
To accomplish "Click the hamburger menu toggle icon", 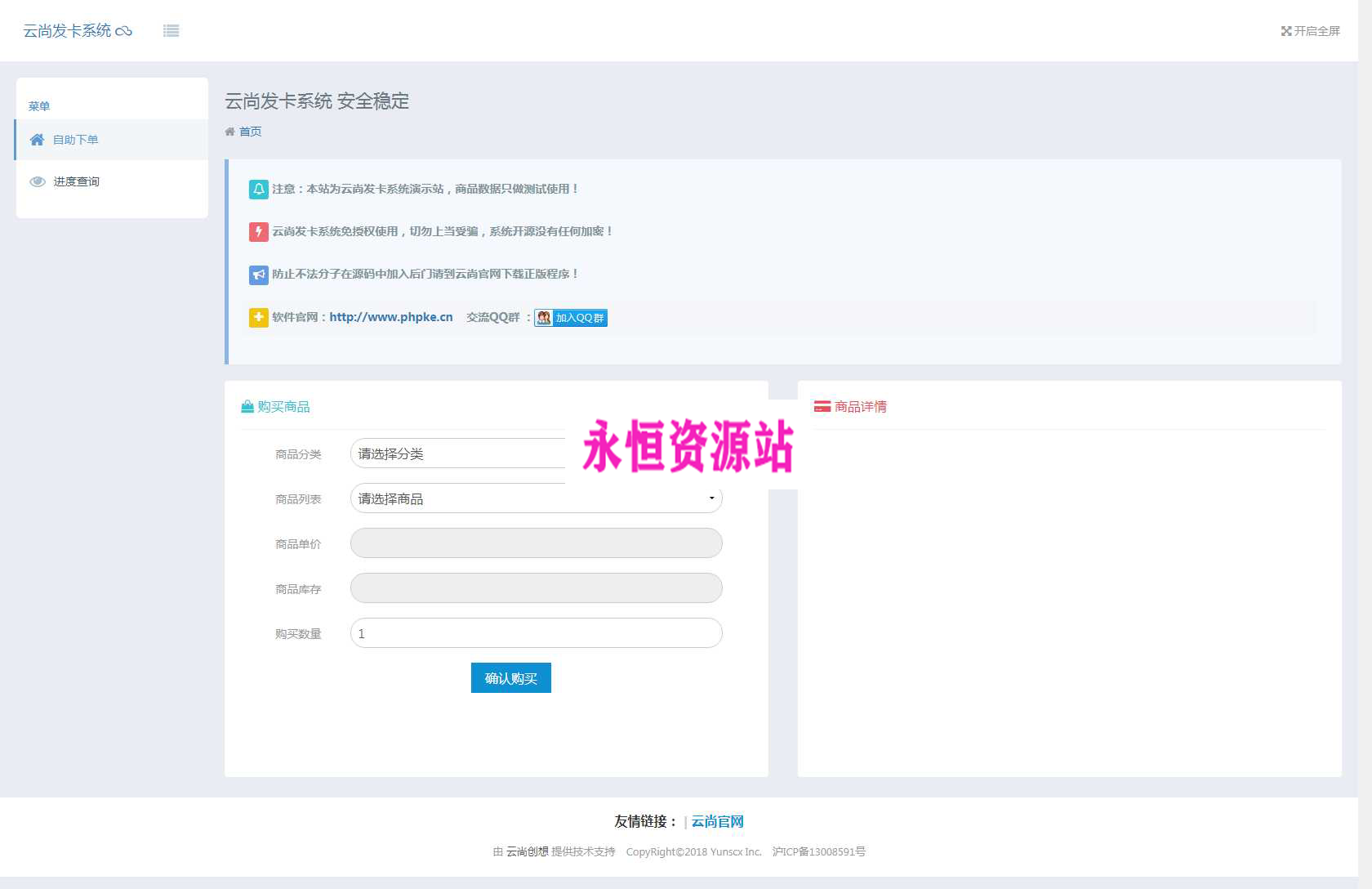I will coord(171,31).
